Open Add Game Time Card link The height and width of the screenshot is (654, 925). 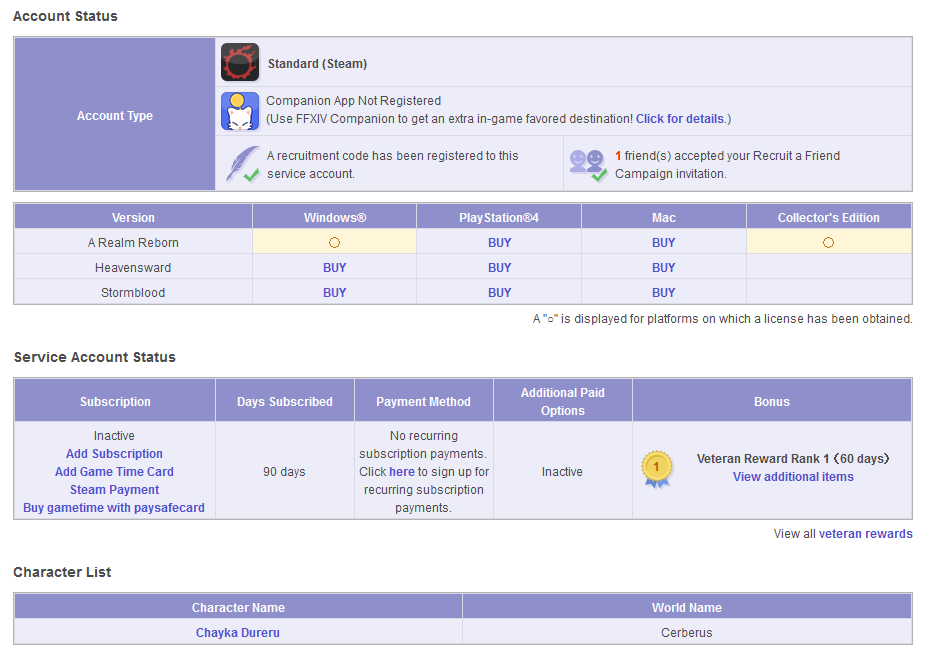pos(114,472)
